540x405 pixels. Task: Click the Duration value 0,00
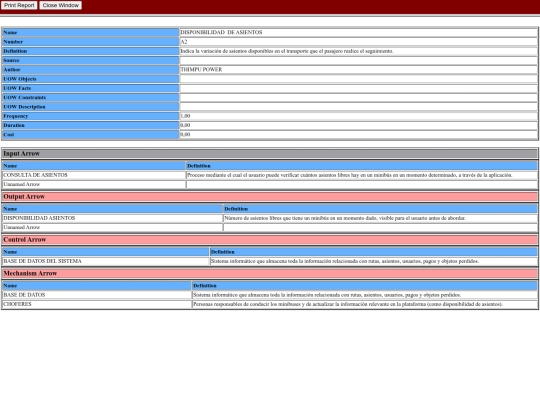click(185, 125)
